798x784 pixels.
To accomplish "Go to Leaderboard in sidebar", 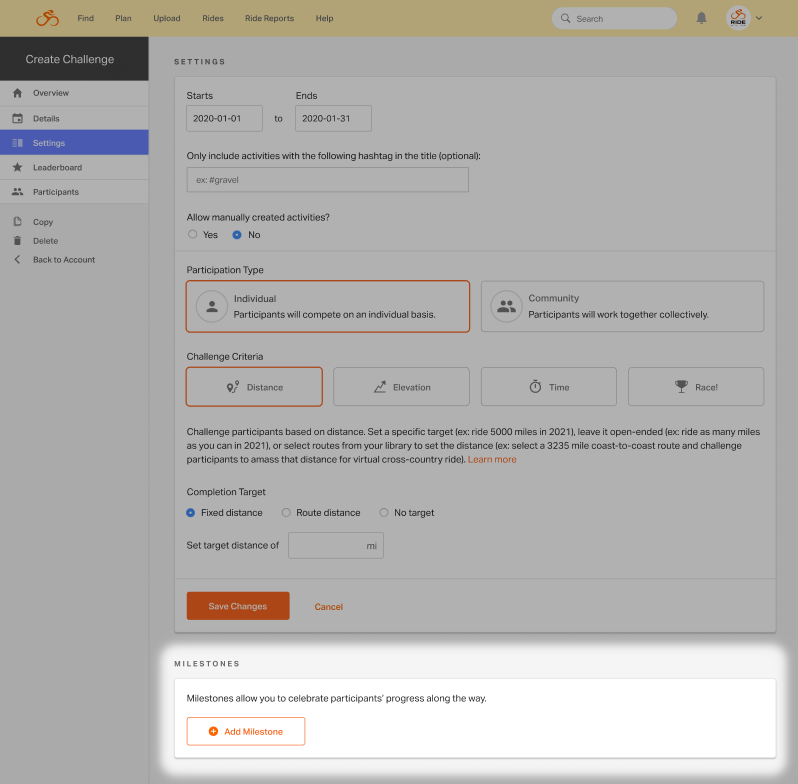I will pos(74,167).
